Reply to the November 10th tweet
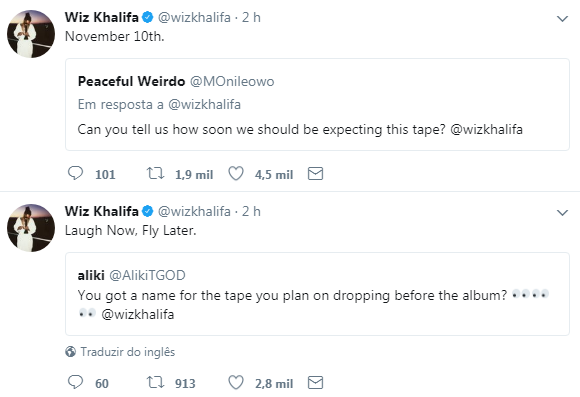Screen dimensions: 580x397 (75, 173)
